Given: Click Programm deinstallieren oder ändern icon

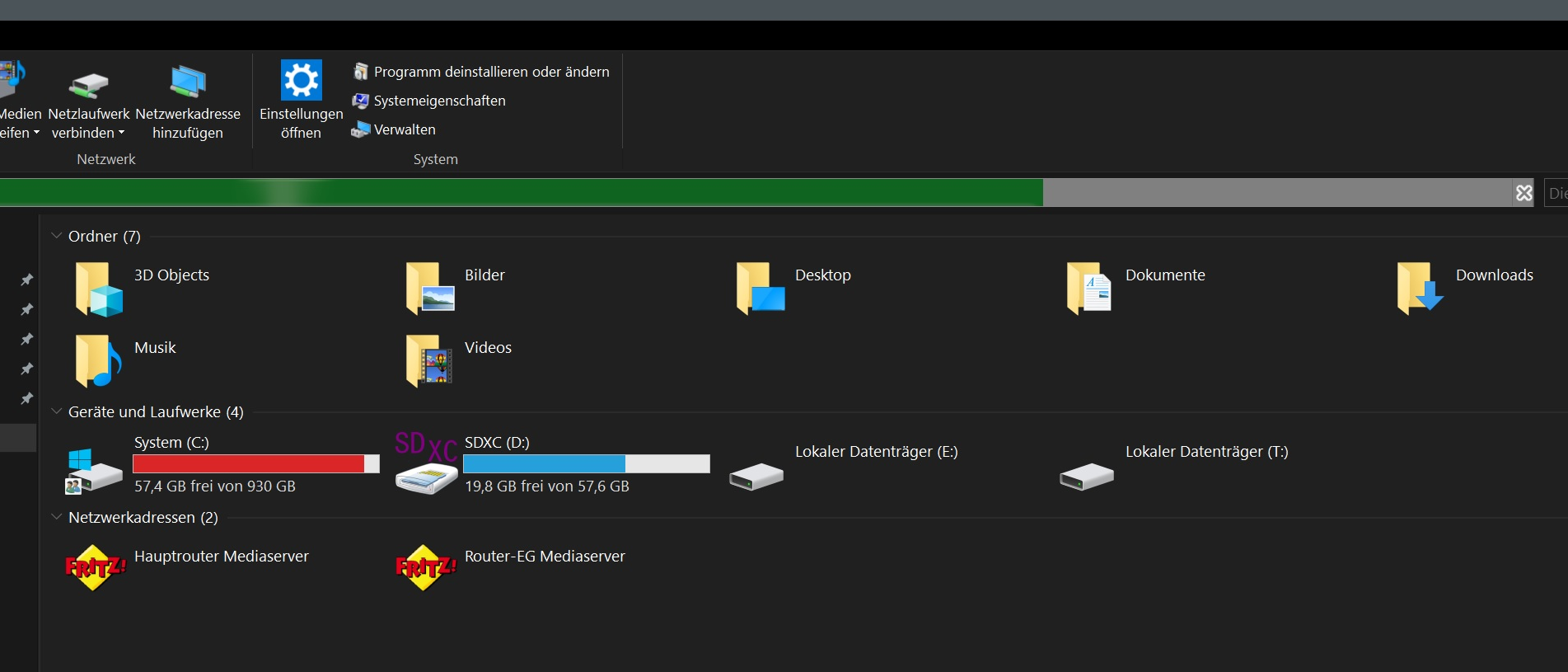Looking at the screenshot, I should tap(361, 71).
